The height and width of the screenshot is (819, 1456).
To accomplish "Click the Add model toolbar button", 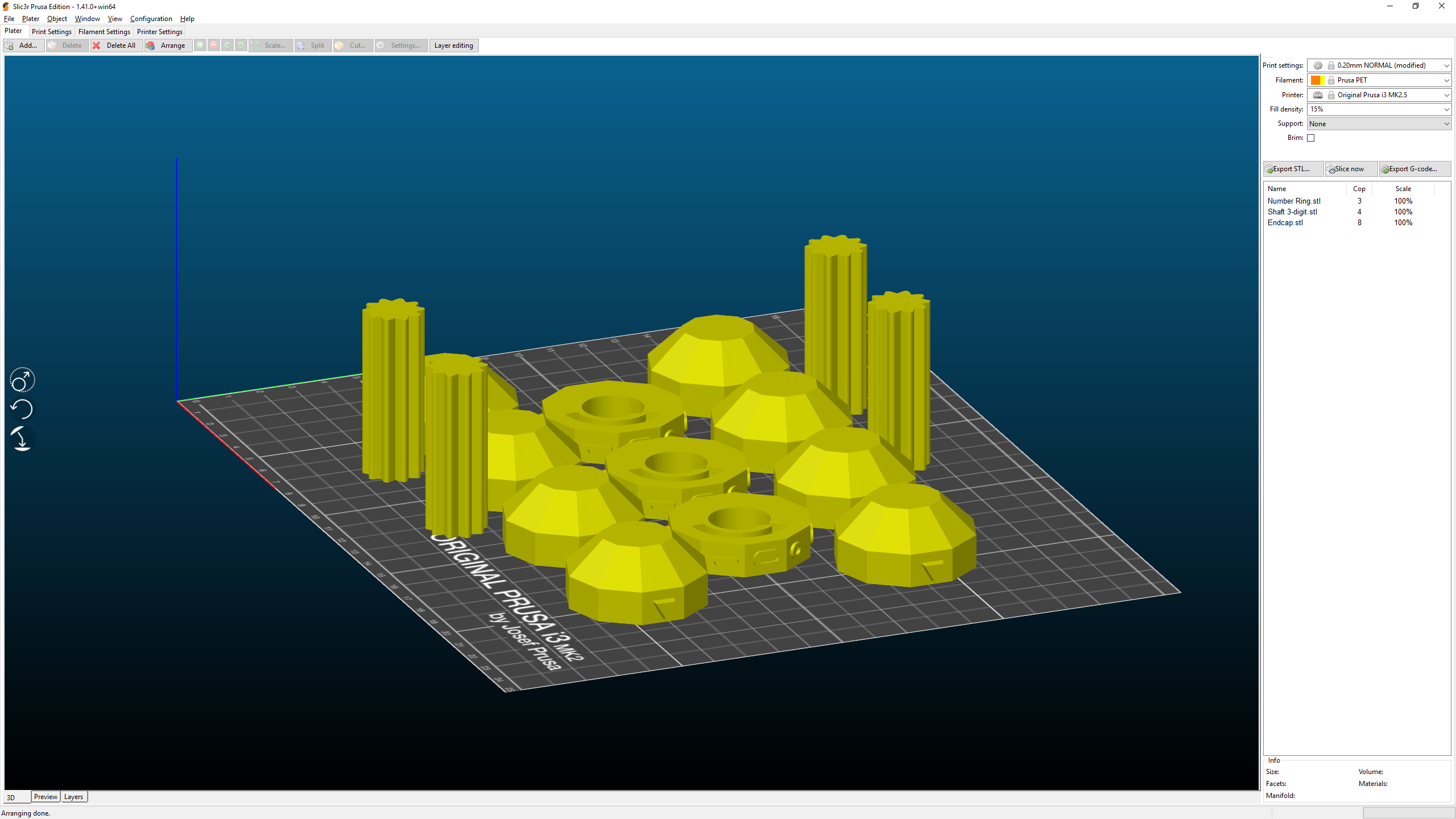I will (x=23, y=45).
